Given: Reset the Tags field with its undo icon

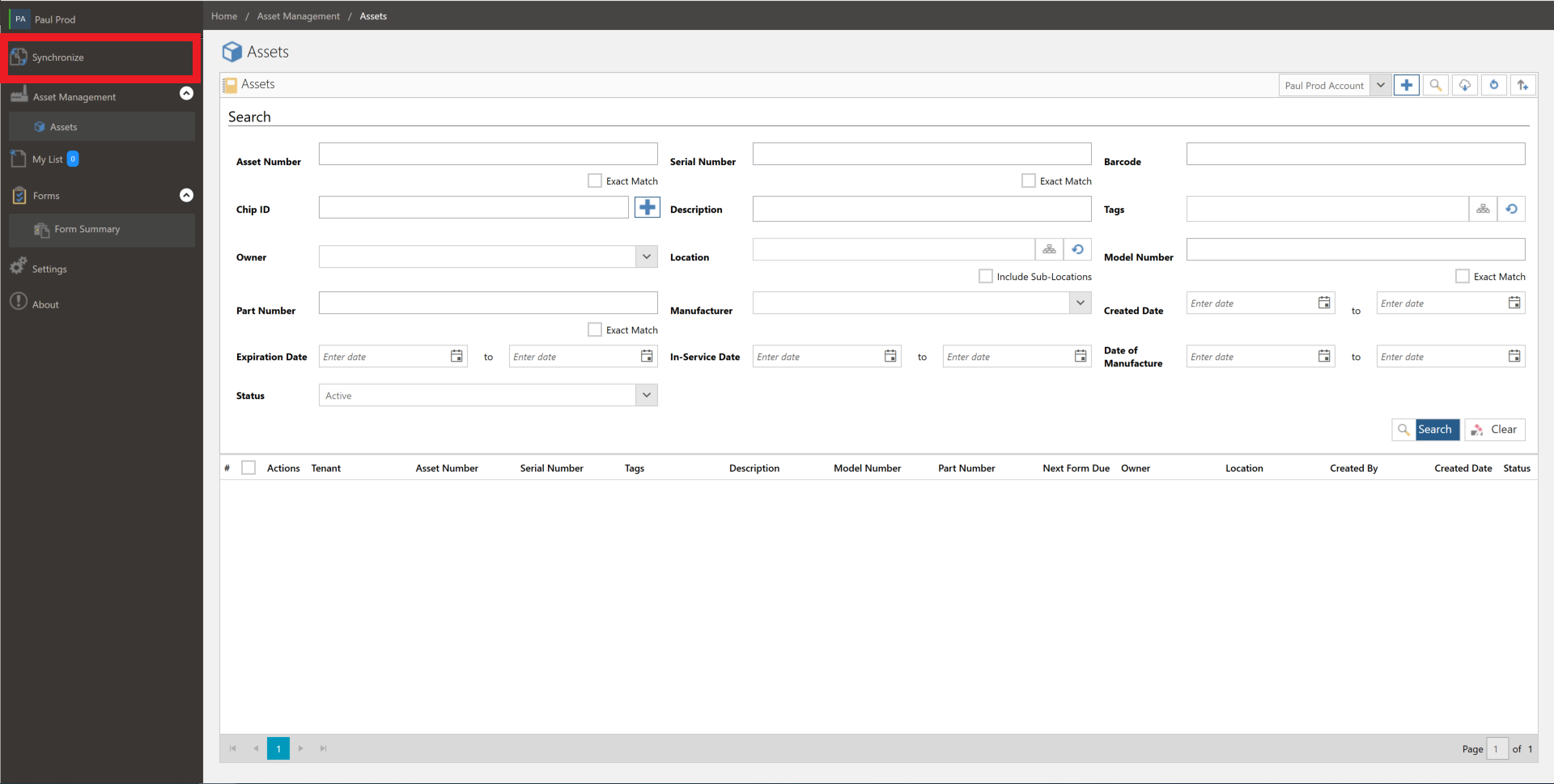Looking at the screenshot, I should point(1512,209).
